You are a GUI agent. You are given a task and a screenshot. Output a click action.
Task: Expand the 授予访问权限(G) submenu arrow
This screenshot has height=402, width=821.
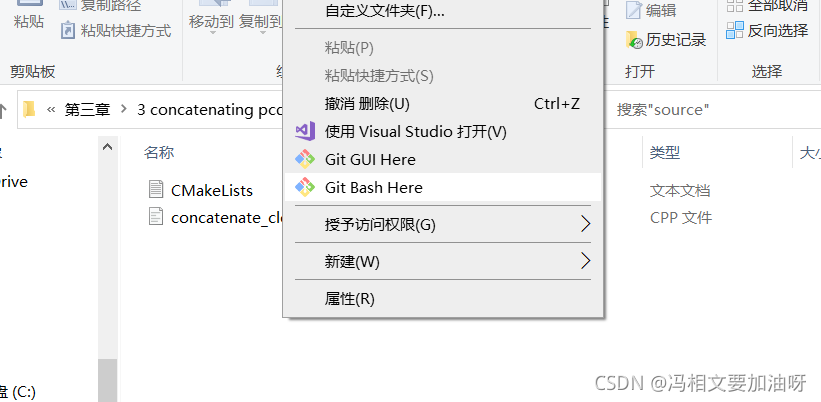(x=585, y=225)
